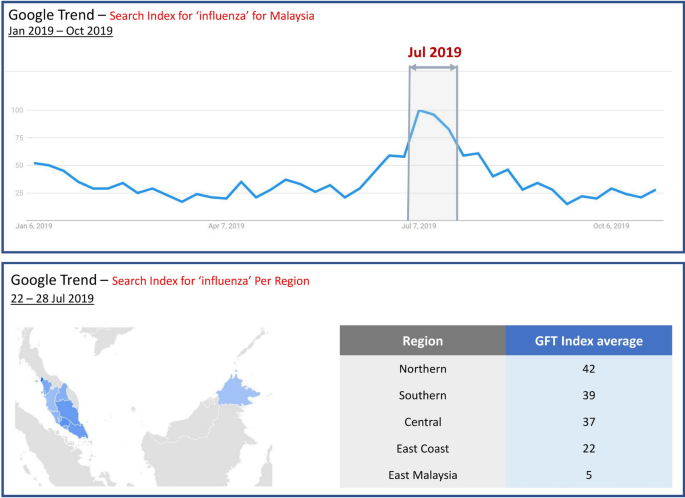Click the peak point of the blue trend line

tap(419, 111)
